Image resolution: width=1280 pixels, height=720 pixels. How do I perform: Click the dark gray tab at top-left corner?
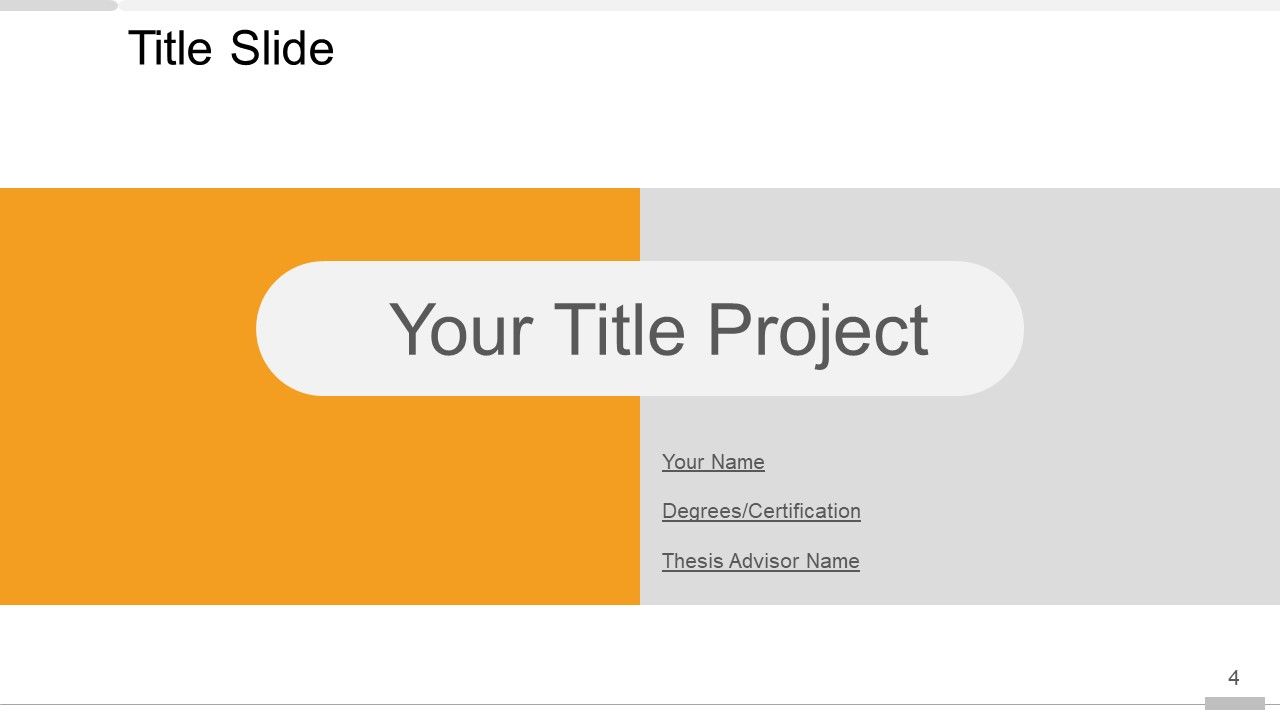click(58, 5)
